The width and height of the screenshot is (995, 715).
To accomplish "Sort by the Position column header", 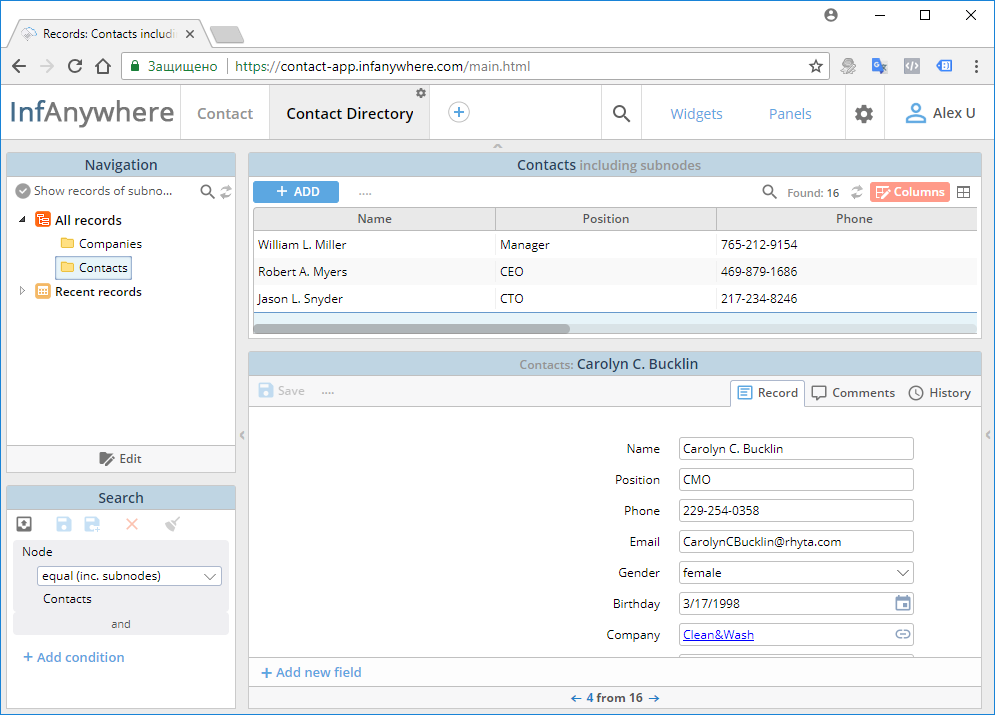I will 606,219.
